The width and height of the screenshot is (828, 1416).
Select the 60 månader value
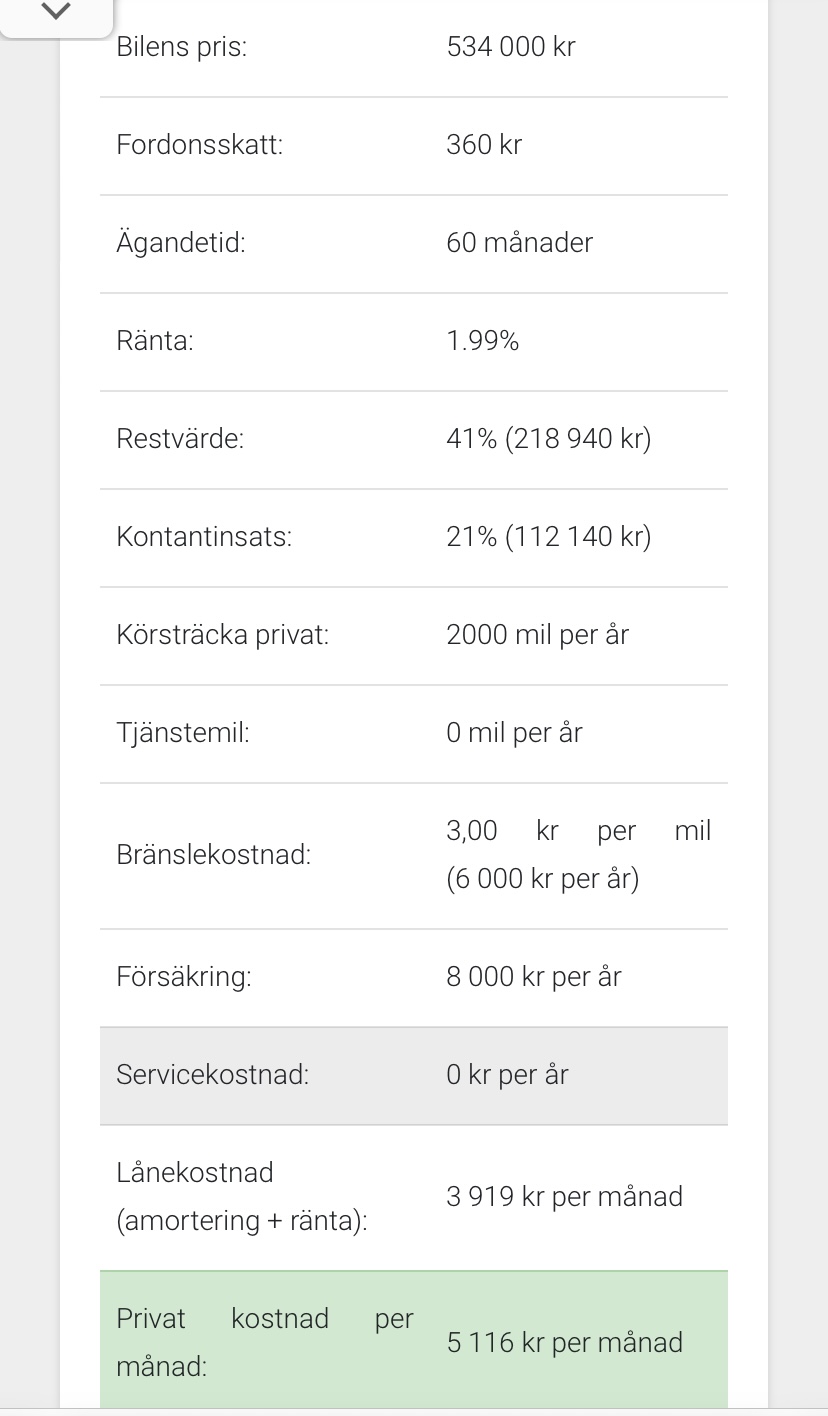519,243
